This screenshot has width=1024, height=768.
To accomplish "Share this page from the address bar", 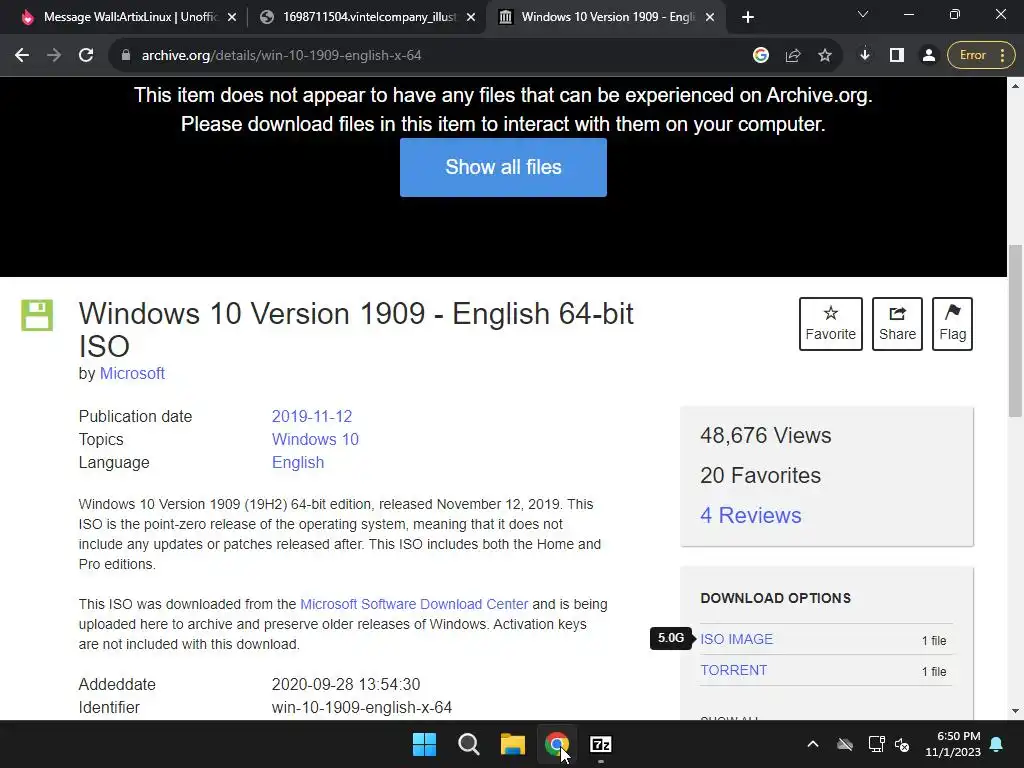I will (x=793, y=56).
